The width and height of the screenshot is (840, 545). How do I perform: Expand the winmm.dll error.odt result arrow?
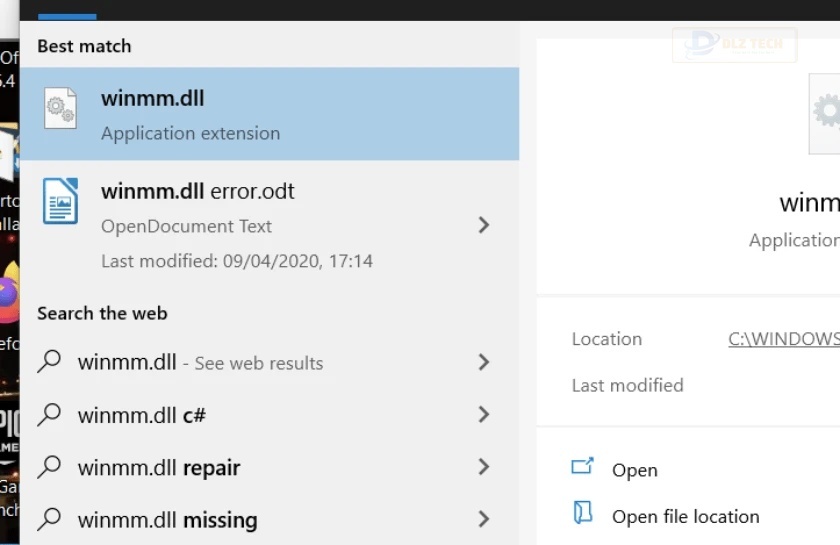pos(484,225)
